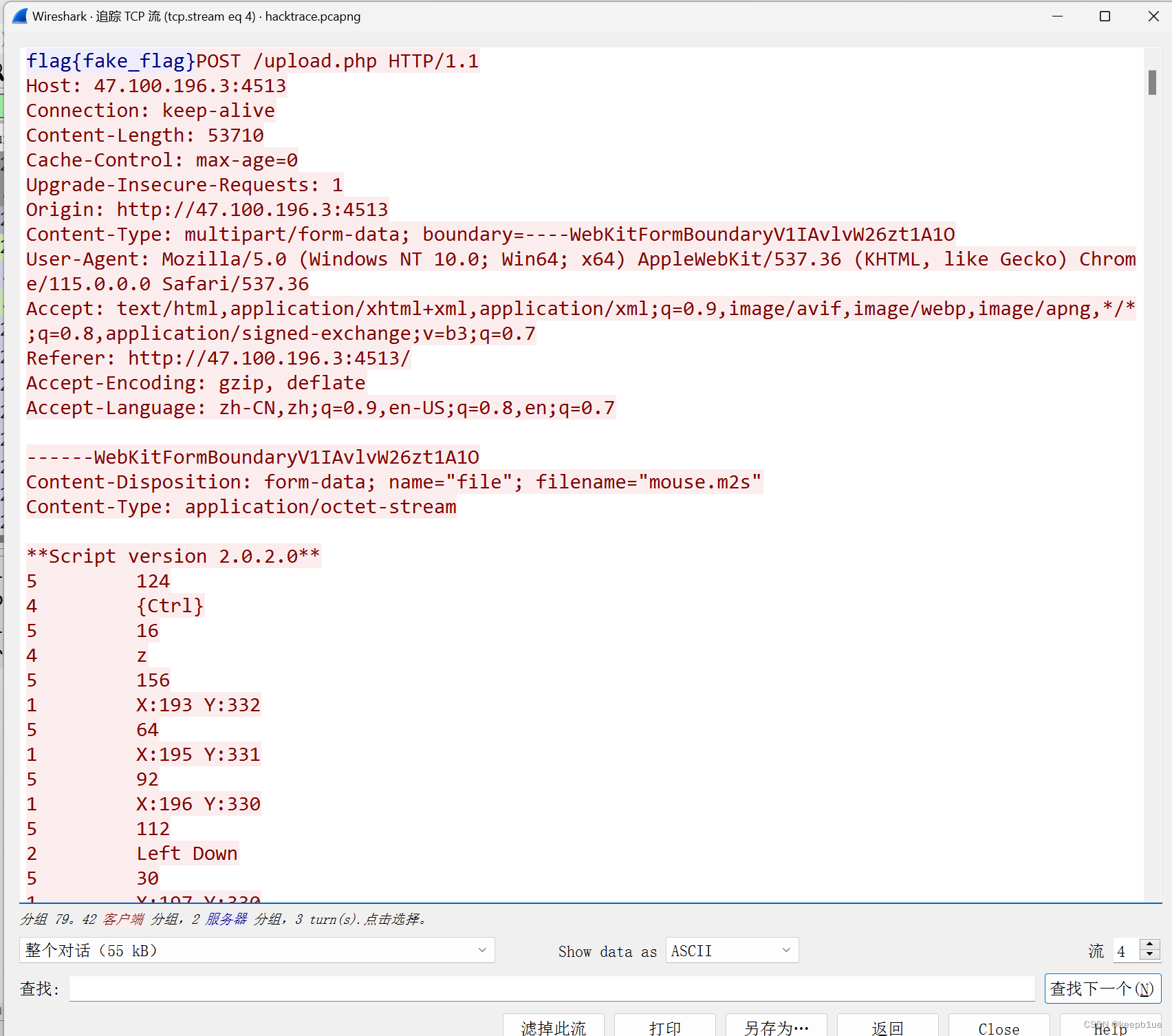
Task: Click the POST /upload.php HTTP/1.1 text
Action: 338,61
